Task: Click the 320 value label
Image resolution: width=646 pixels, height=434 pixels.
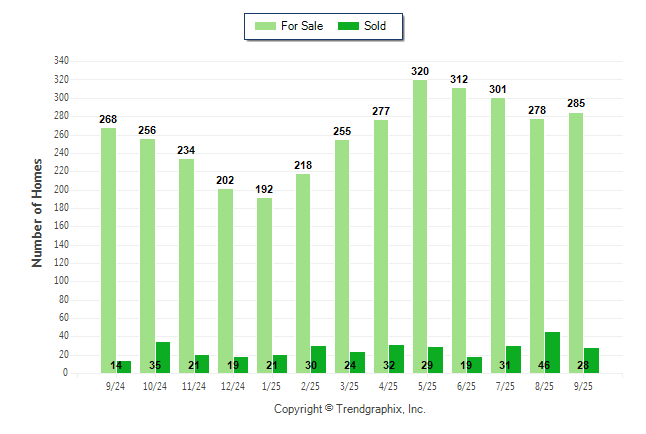Action: pos(420,72)
